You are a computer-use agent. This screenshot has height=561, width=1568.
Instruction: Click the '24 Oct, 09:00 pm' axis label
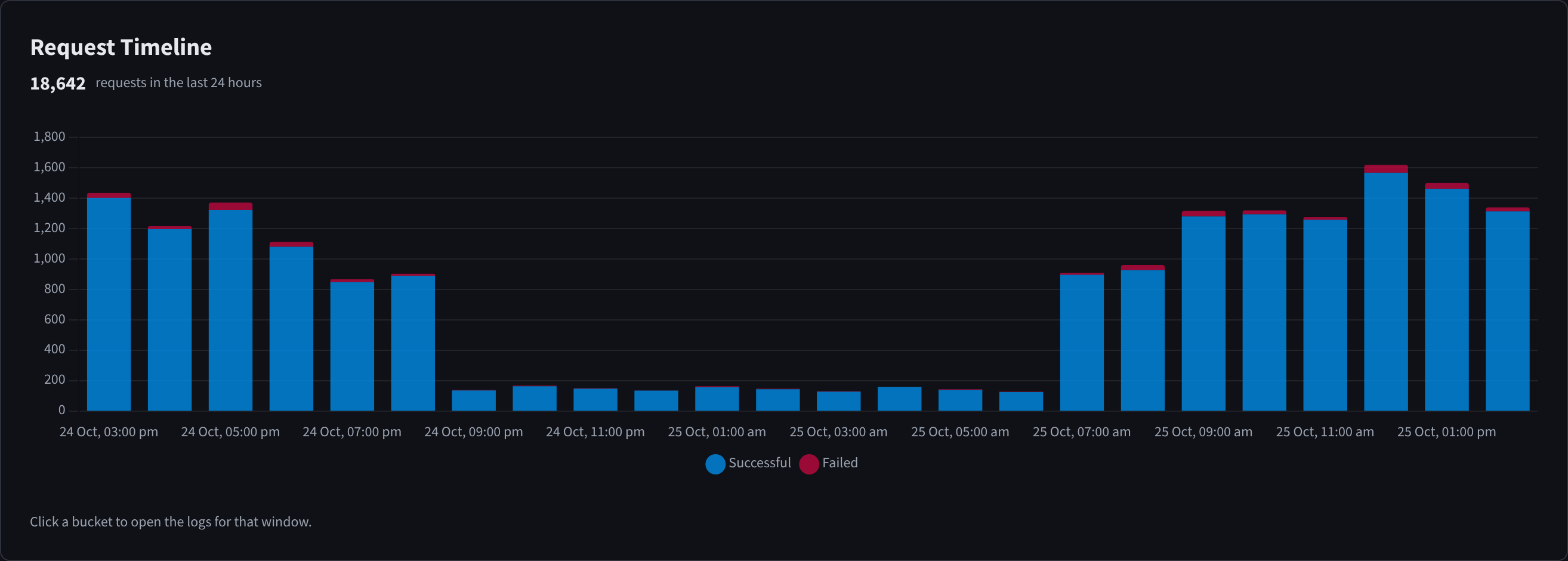[x=474, y=432]
